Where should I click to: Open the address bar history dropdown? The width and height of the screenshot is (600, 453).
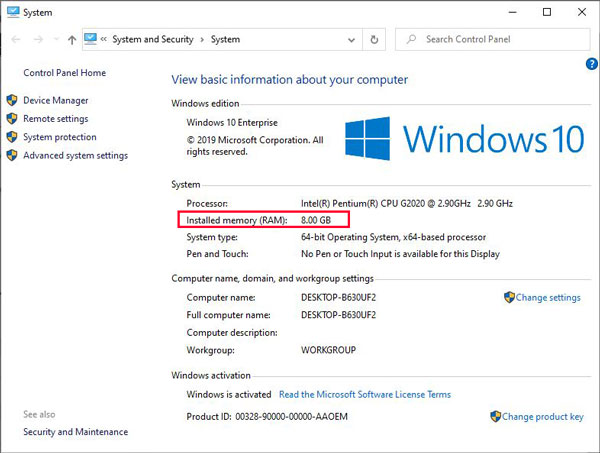coord(351,40)
